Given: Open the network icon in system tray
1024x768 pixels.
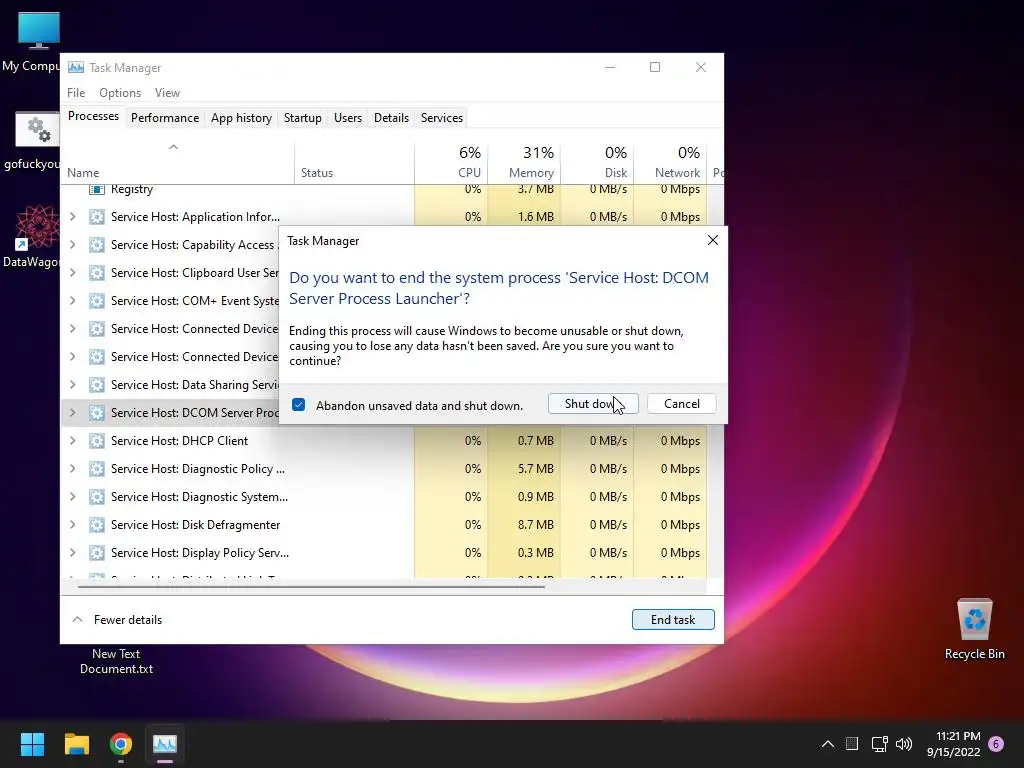Looking at the screenshot, I should (879, 744).
